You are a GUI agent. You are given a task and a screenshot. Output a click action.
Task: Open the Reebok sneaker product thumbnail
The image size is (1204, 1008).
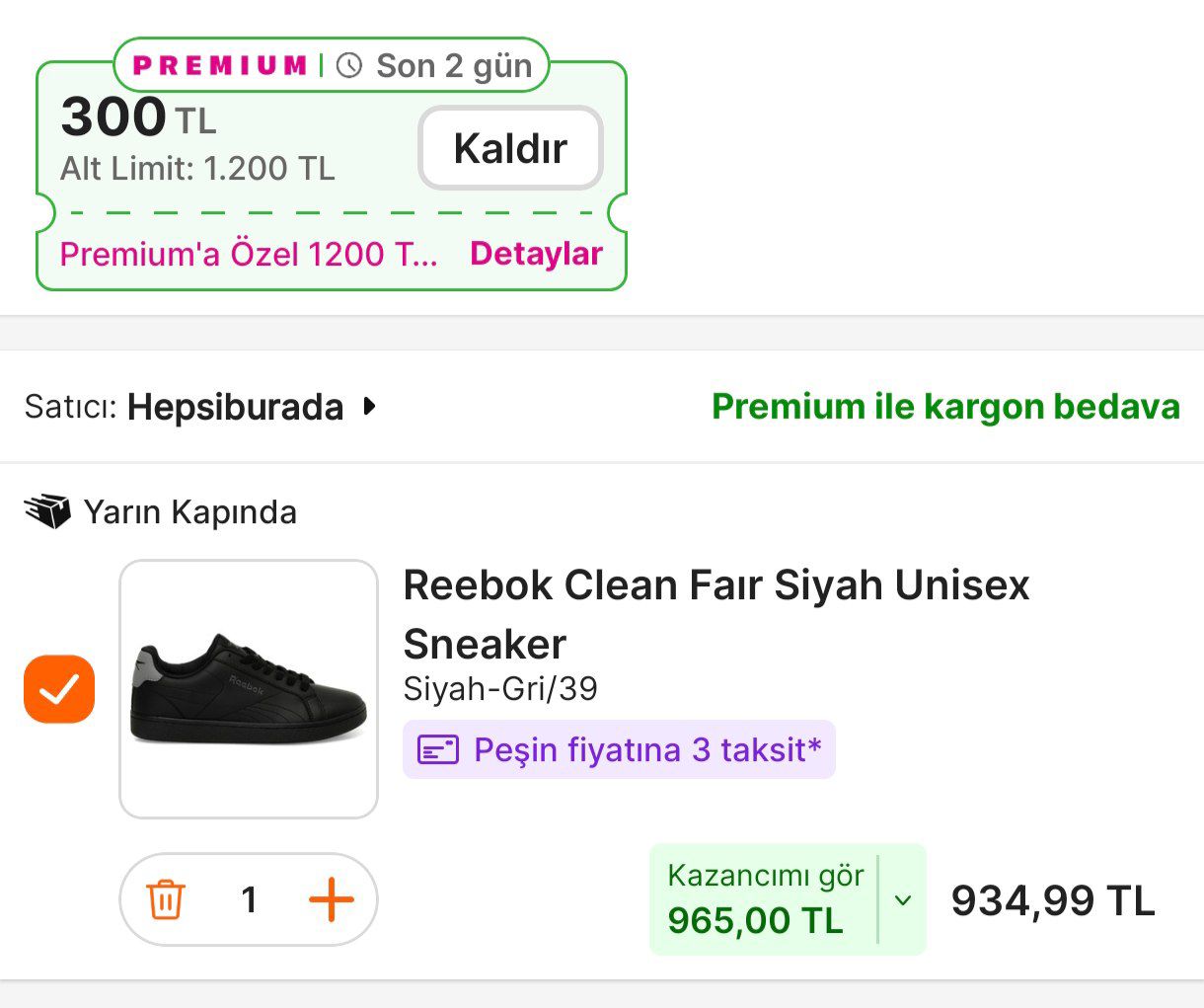[249, 689]
